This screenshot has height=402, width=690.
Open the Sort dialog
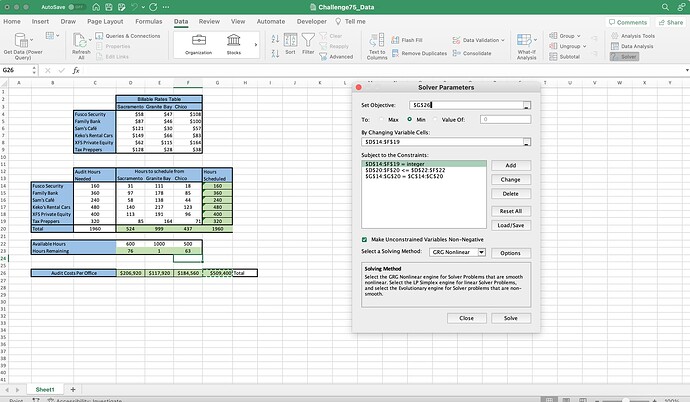(x=290, y=44)
